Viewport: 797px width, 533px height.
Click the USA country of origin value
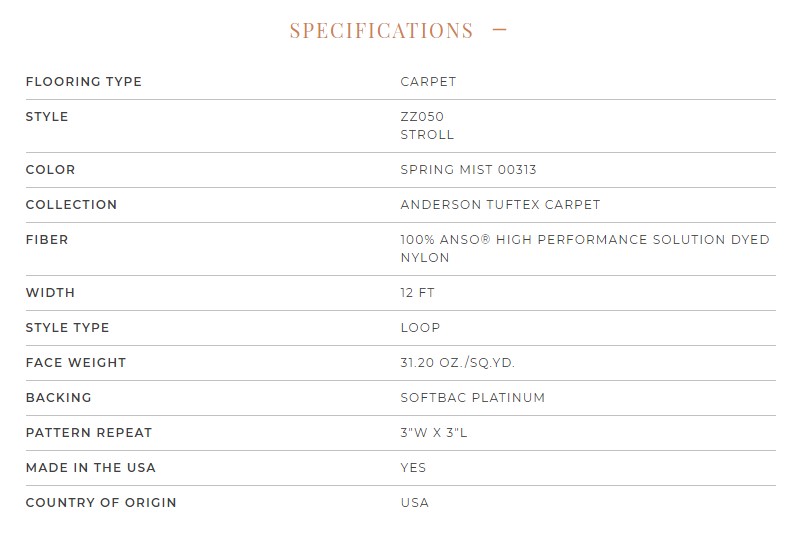[x=415, y=503]
